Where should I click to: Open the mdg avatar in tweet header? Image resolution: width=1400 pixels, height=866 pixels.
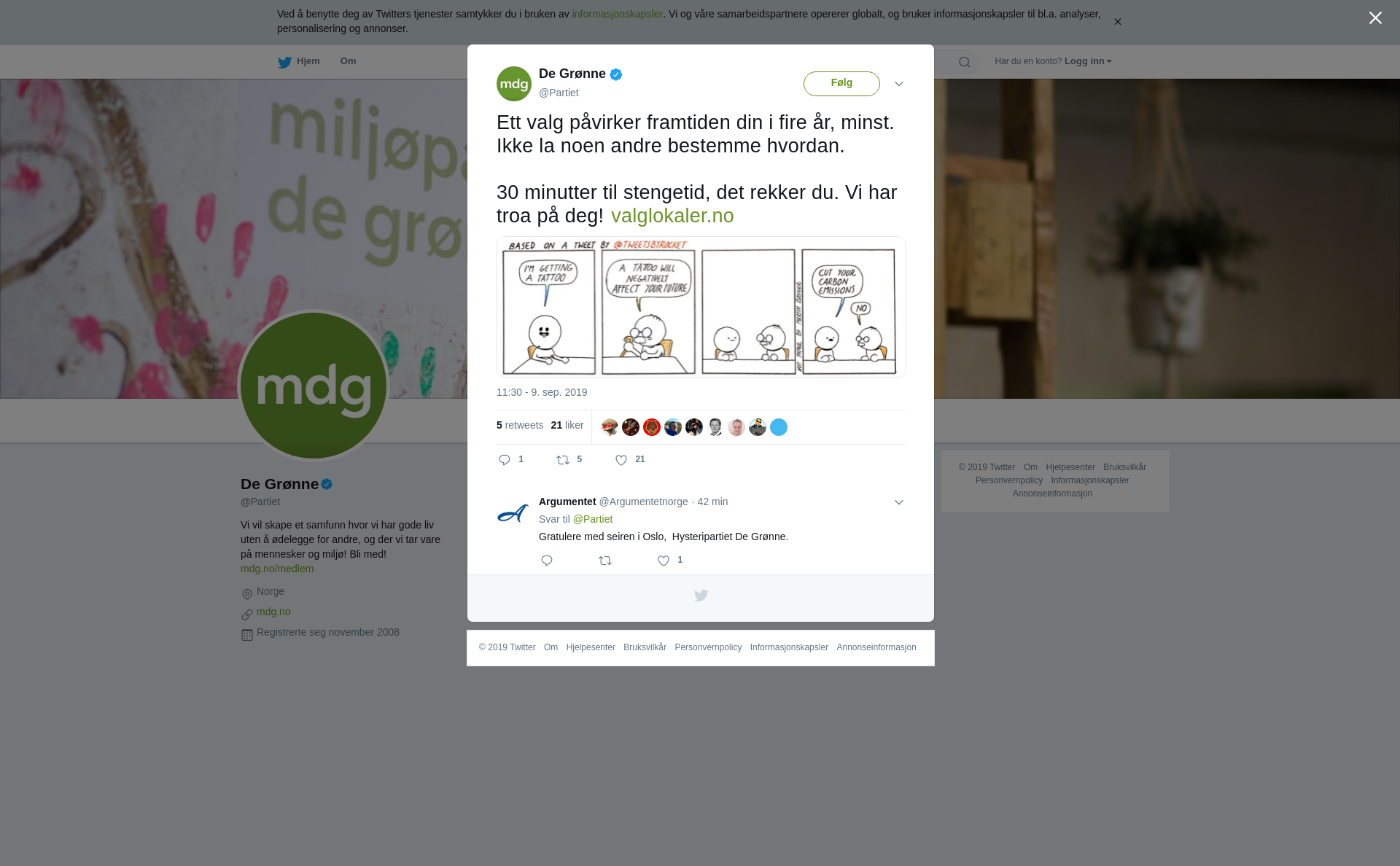coord(514,84)
